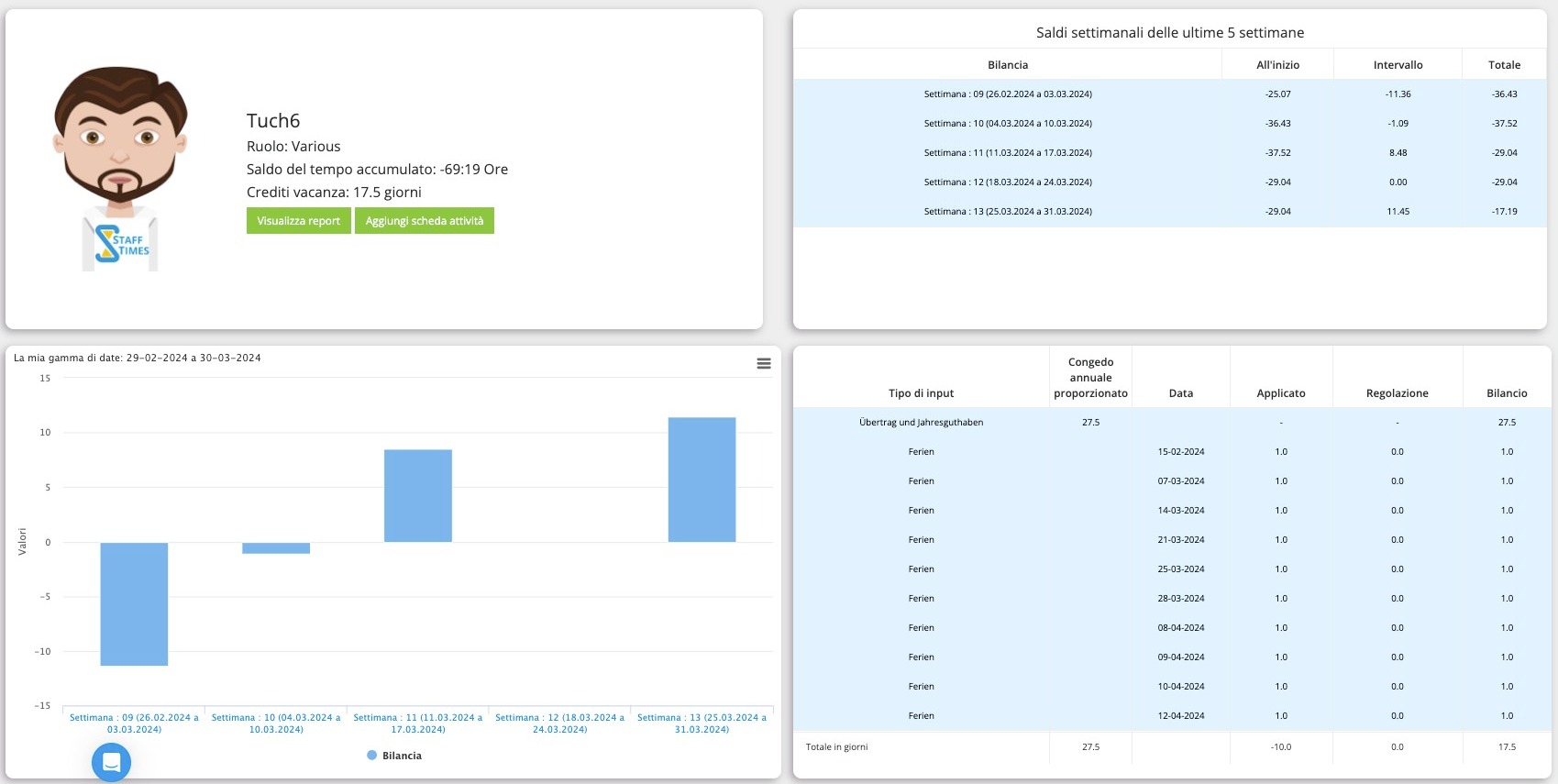Click the username Tuch6 heading
This screenshot has width=1558, height=784.
[273, 121]
